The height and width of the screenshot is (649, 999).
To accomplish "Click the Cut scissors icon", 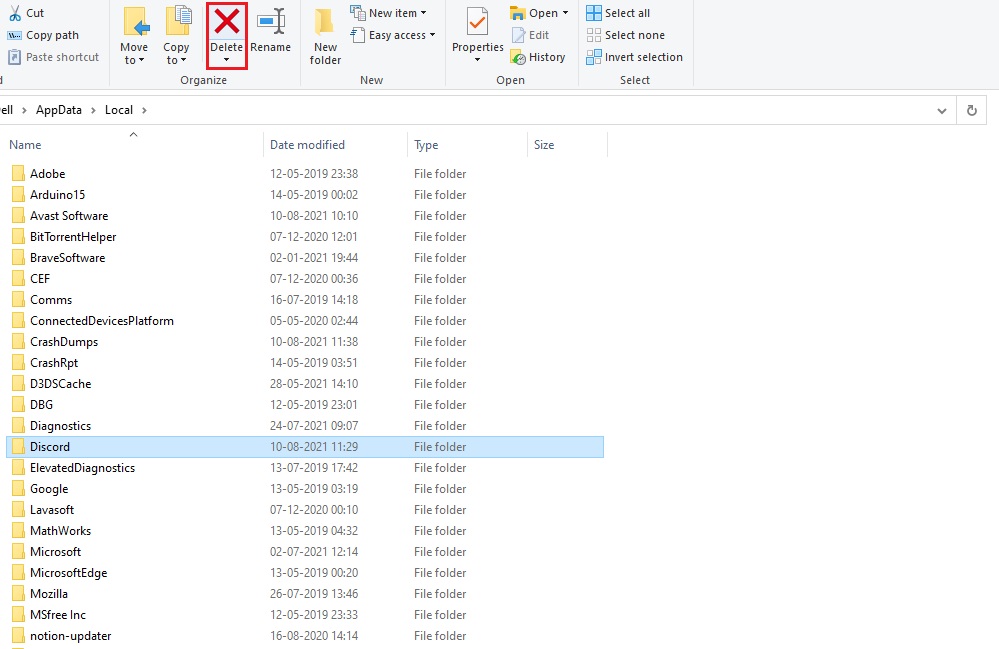I will [x=15, y=13].
